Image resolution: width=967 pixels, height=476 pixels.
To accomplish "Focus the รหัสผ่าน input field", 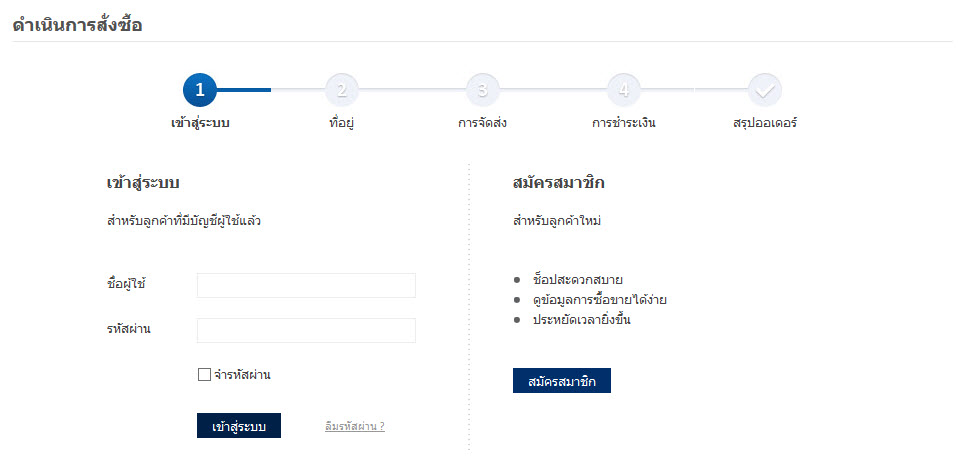I will [x=306, y=330].
